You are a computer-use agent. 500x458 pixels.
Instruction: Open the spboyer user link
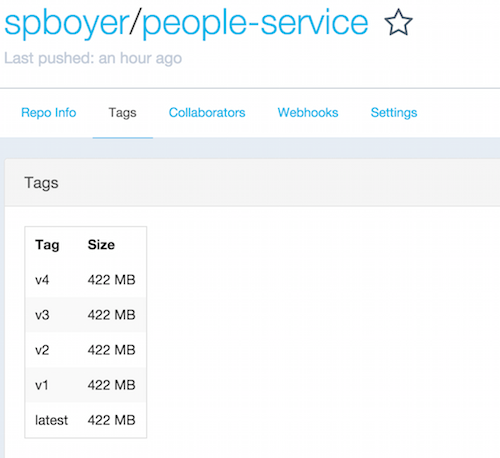point(67,24)
